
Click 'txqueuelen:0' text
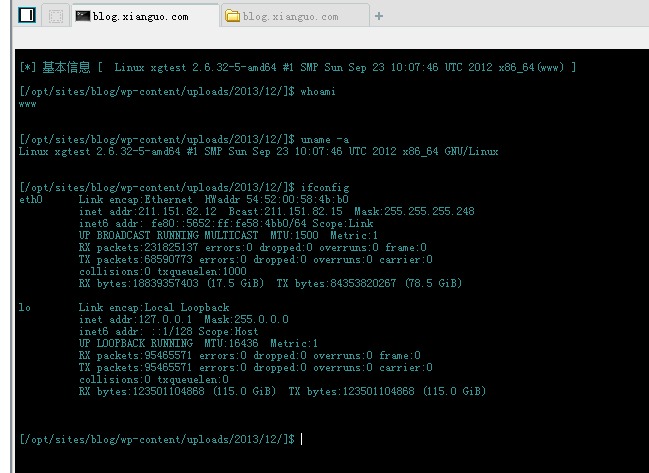tap(193, 379)
